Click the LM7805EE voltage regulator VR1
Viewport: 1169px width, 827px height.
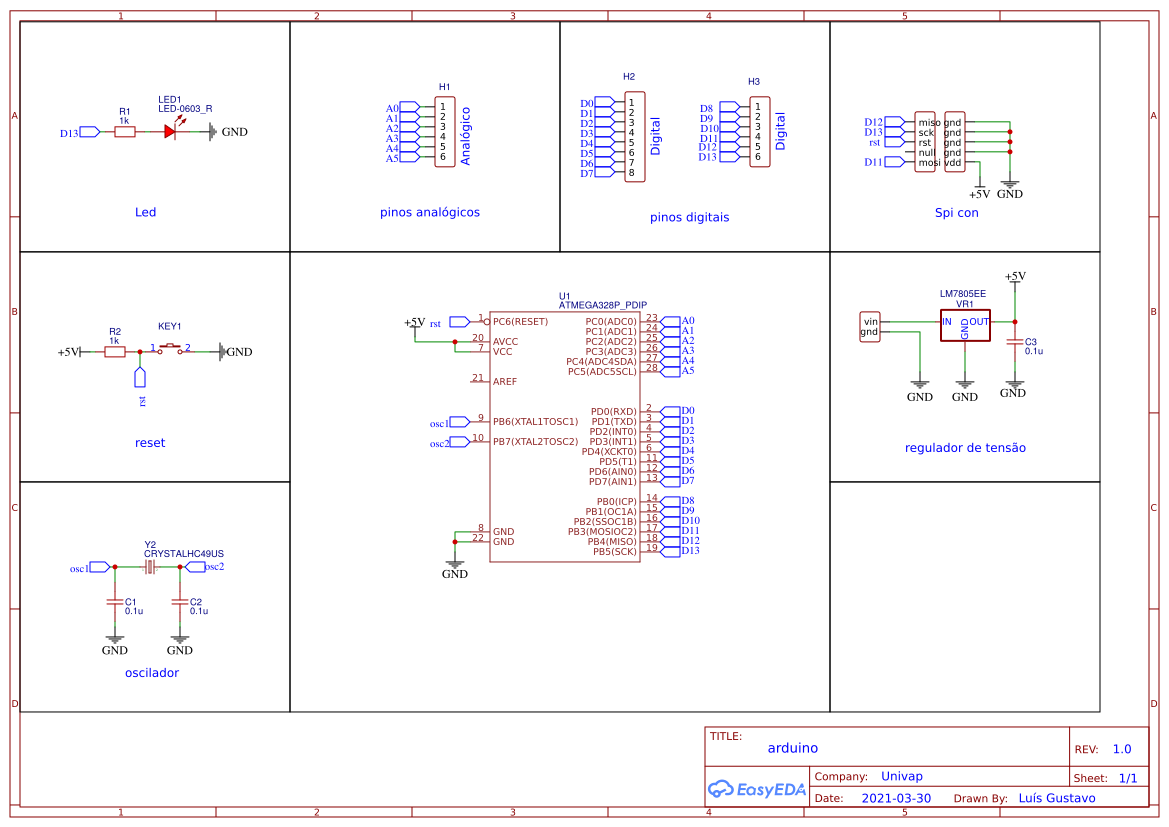point(964,324)
